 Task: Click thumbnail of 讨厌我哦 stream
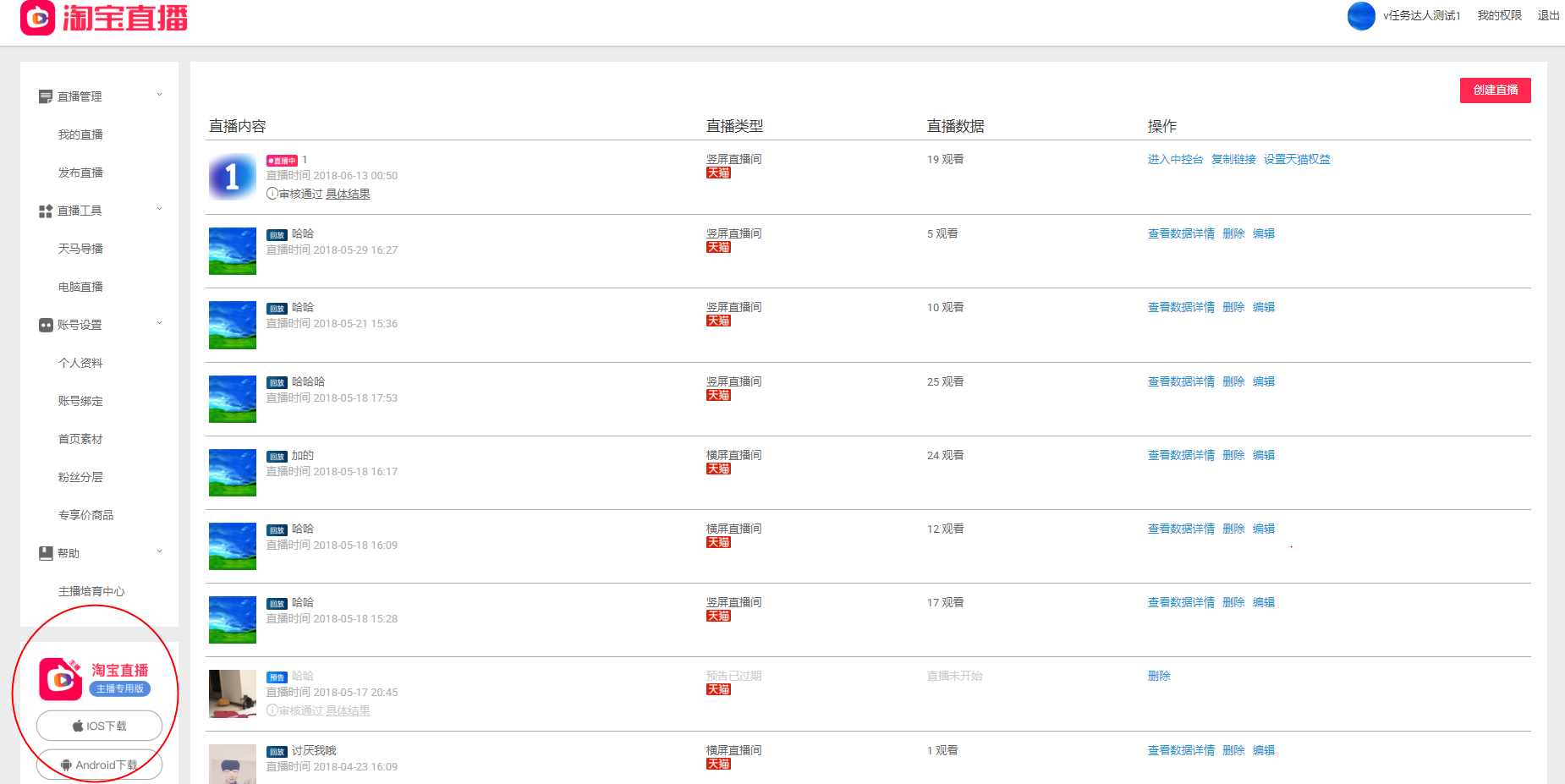233,764
